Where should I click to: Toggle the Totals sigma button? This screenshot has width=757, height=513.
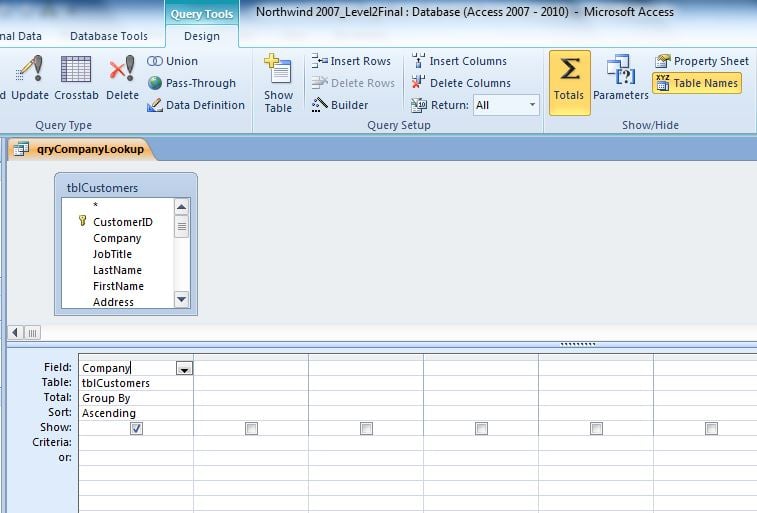coord(569,83)
